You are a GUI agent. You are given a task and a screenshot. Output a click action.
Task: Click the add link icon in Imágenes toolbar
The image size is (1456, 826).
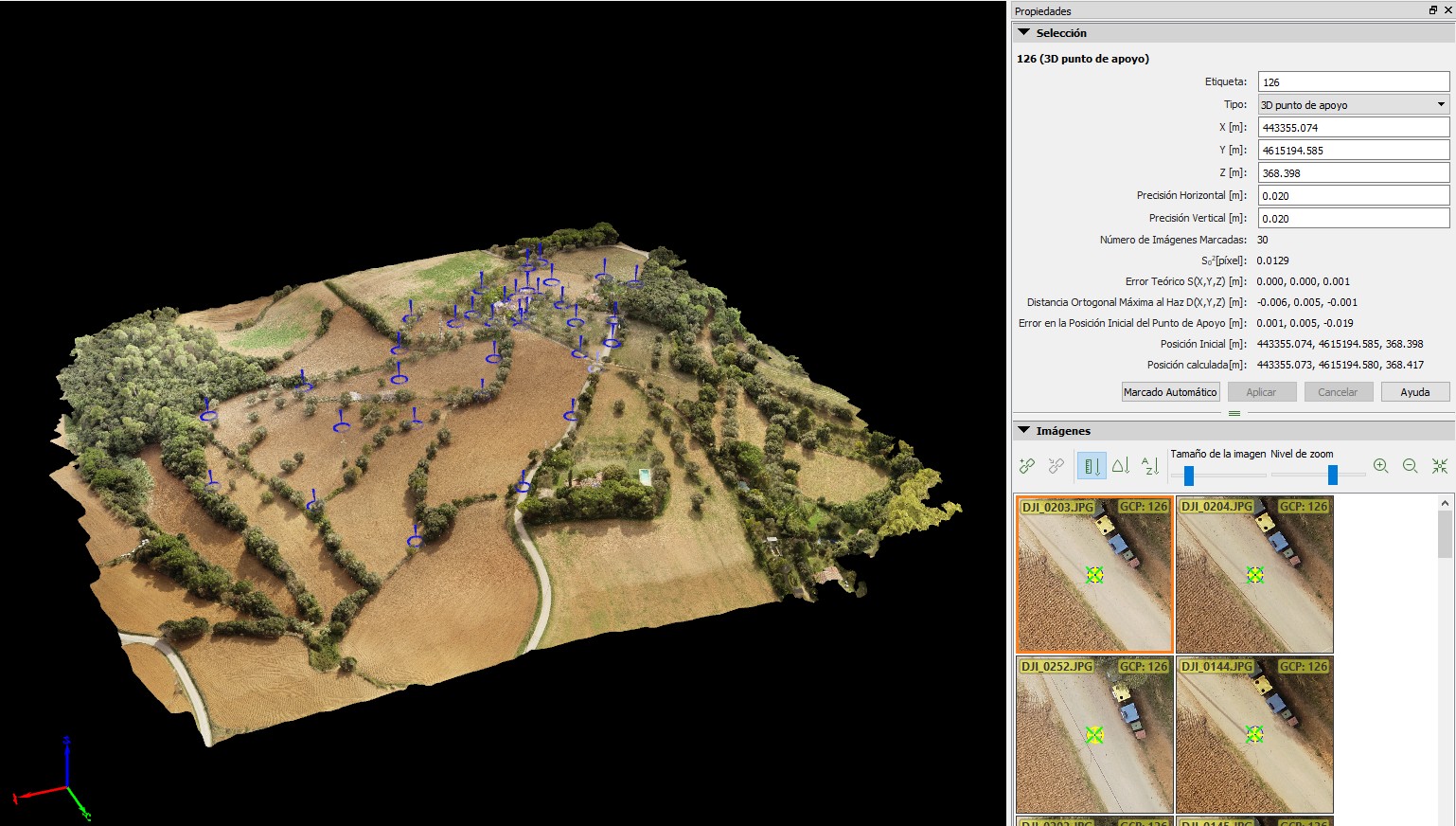point(1027,466)
